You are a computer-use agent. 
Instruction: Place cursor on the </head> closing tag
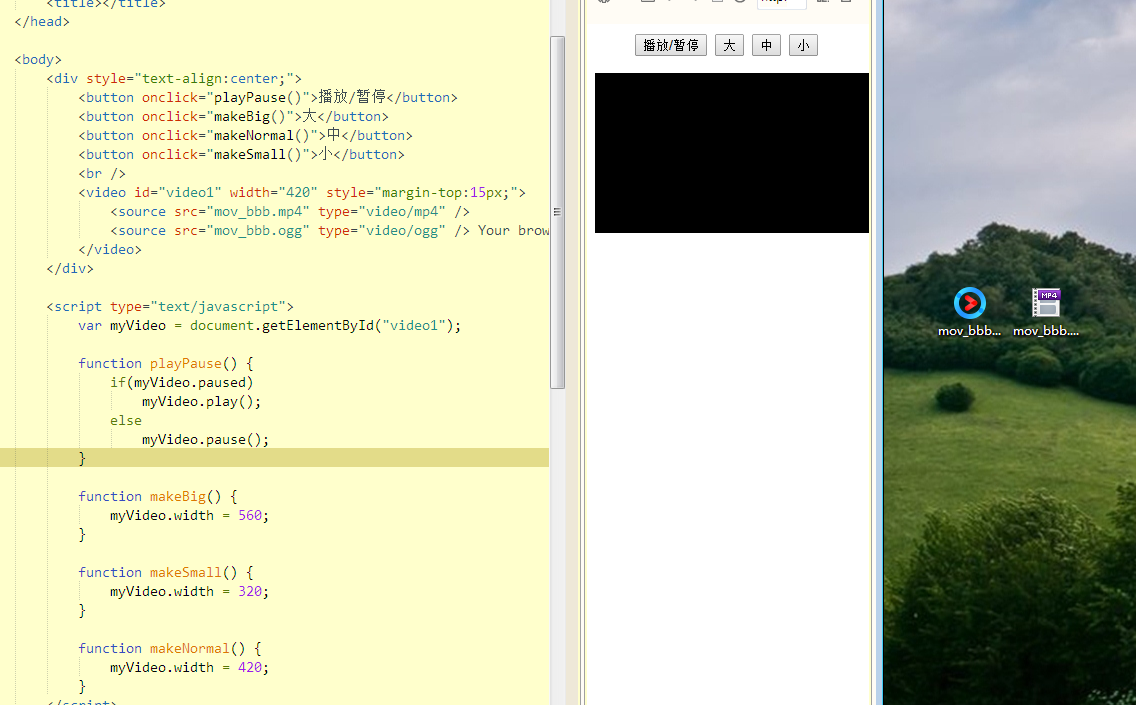42,22
